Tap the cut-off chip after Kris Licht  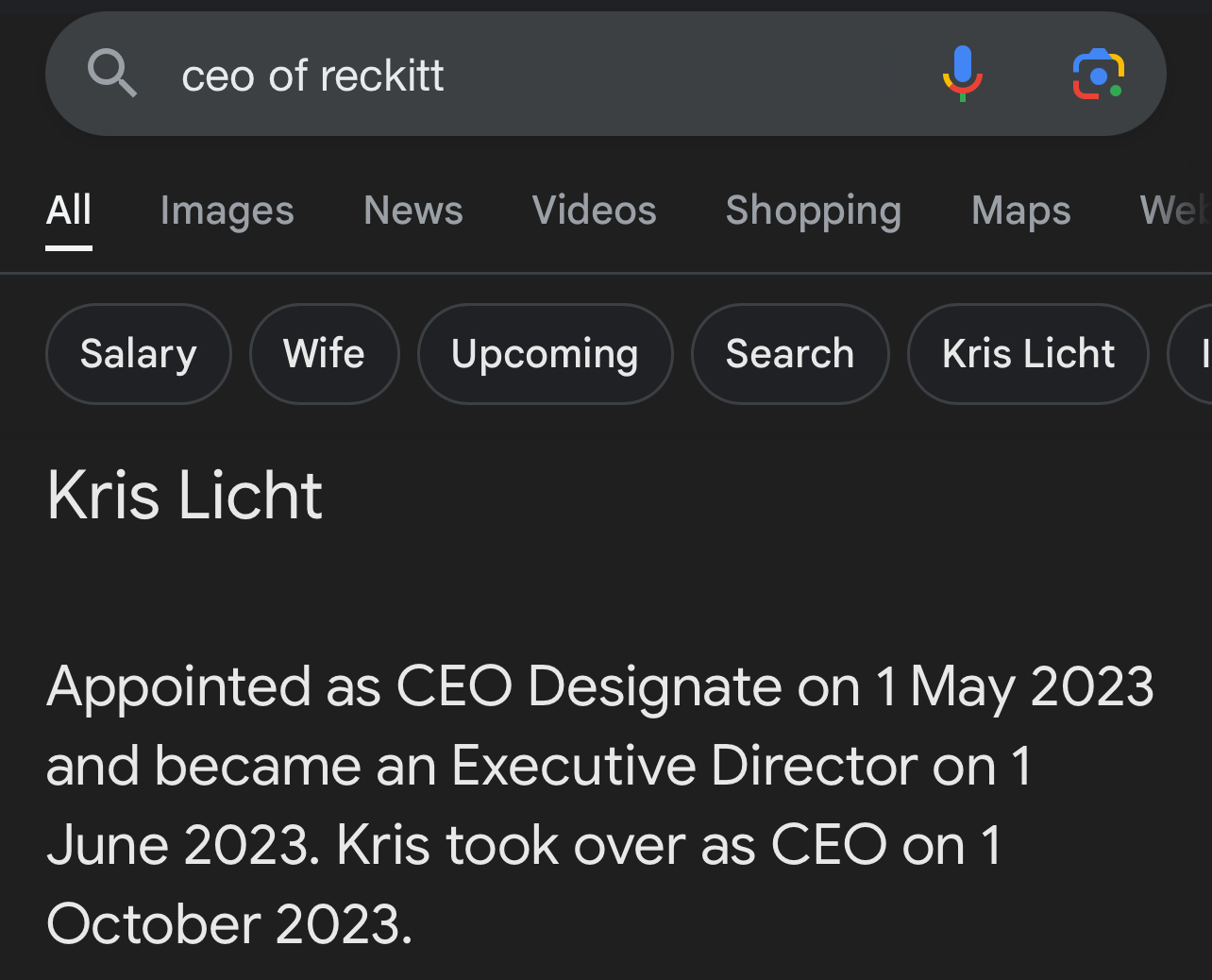[x=1194, y=354]
